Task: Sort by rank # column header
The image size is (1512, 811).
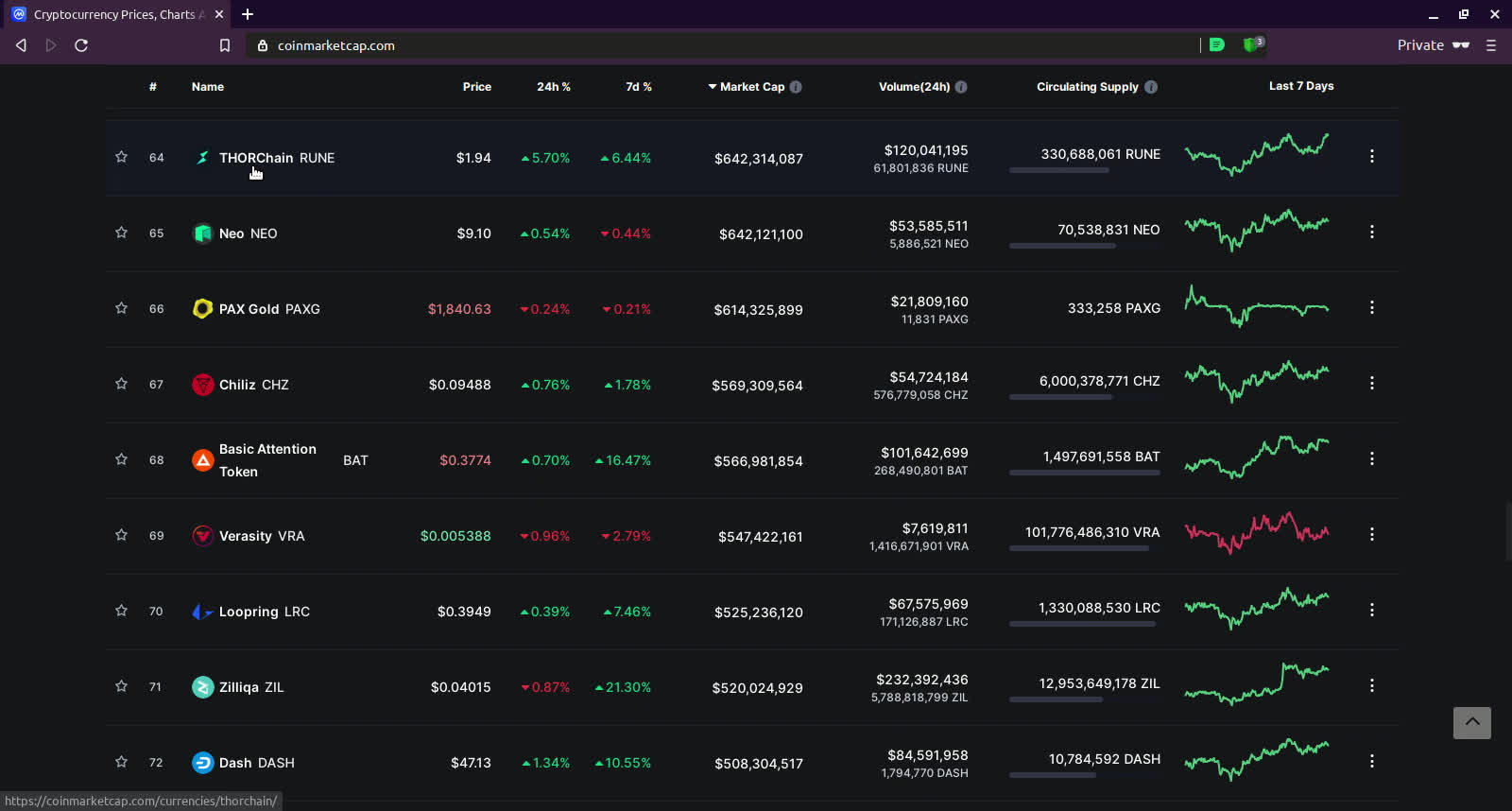Action: tap(153, 87)
